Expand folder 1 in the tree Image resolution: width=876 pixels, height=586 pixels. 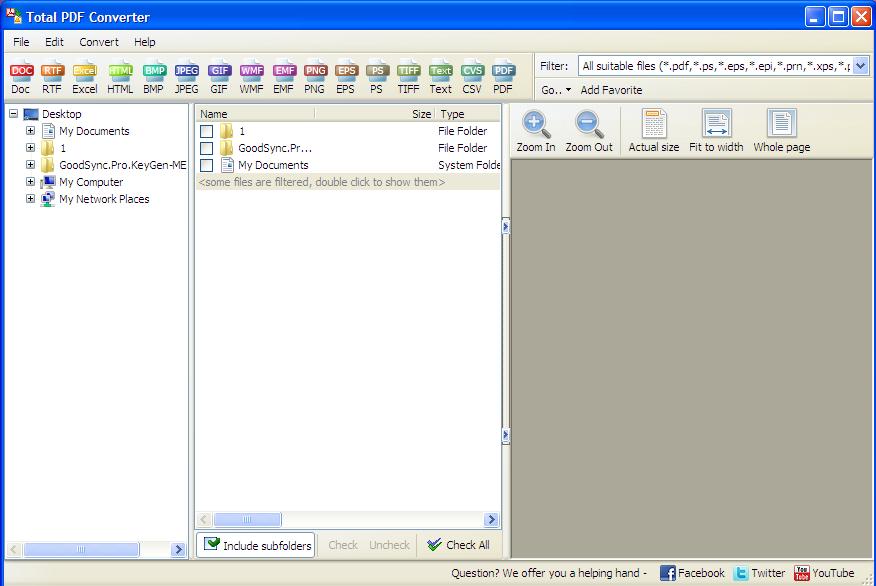tap(31, 147)
